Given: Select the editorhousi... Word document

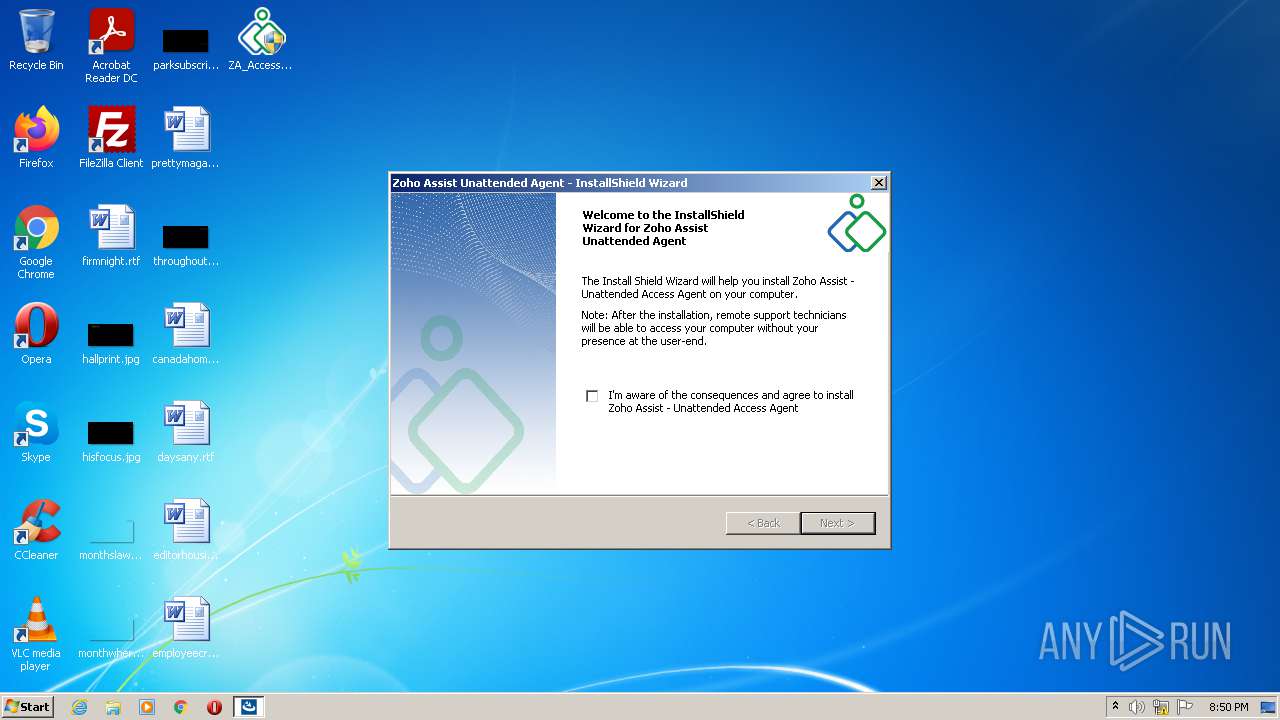Looking at the screenshot, I should (186, 530).
